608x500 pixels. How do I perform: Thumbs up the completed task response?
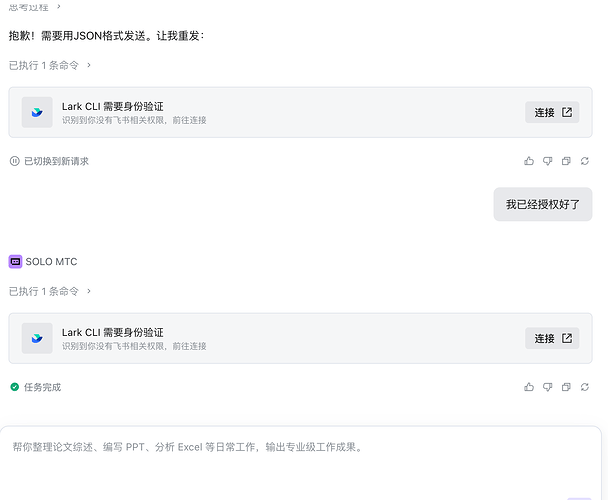[x=529, y=387]
